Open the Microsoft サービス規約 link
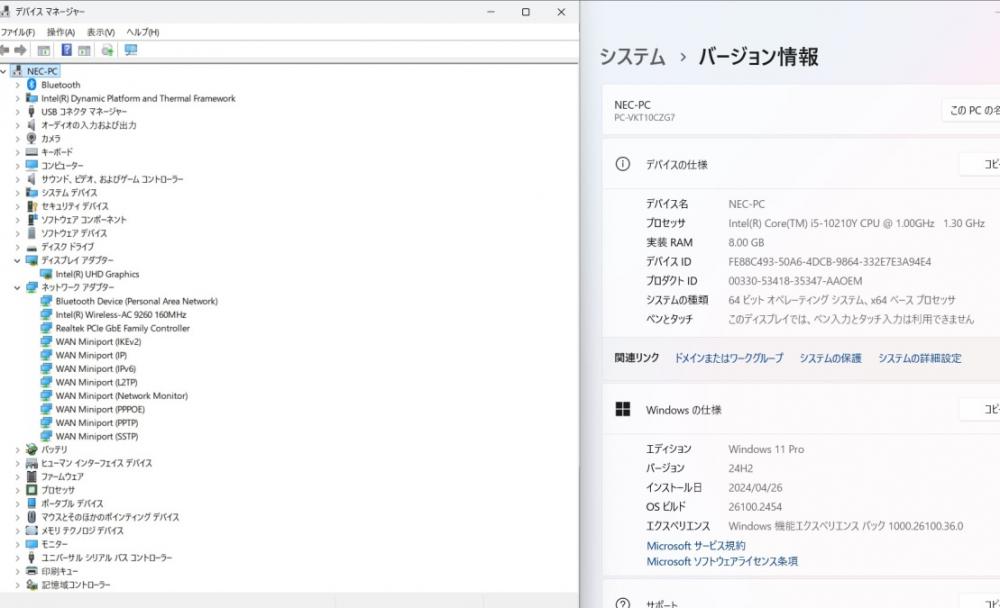Viewport: 1000px width, 608px height. pyautogui.click(x=696, y=545)
